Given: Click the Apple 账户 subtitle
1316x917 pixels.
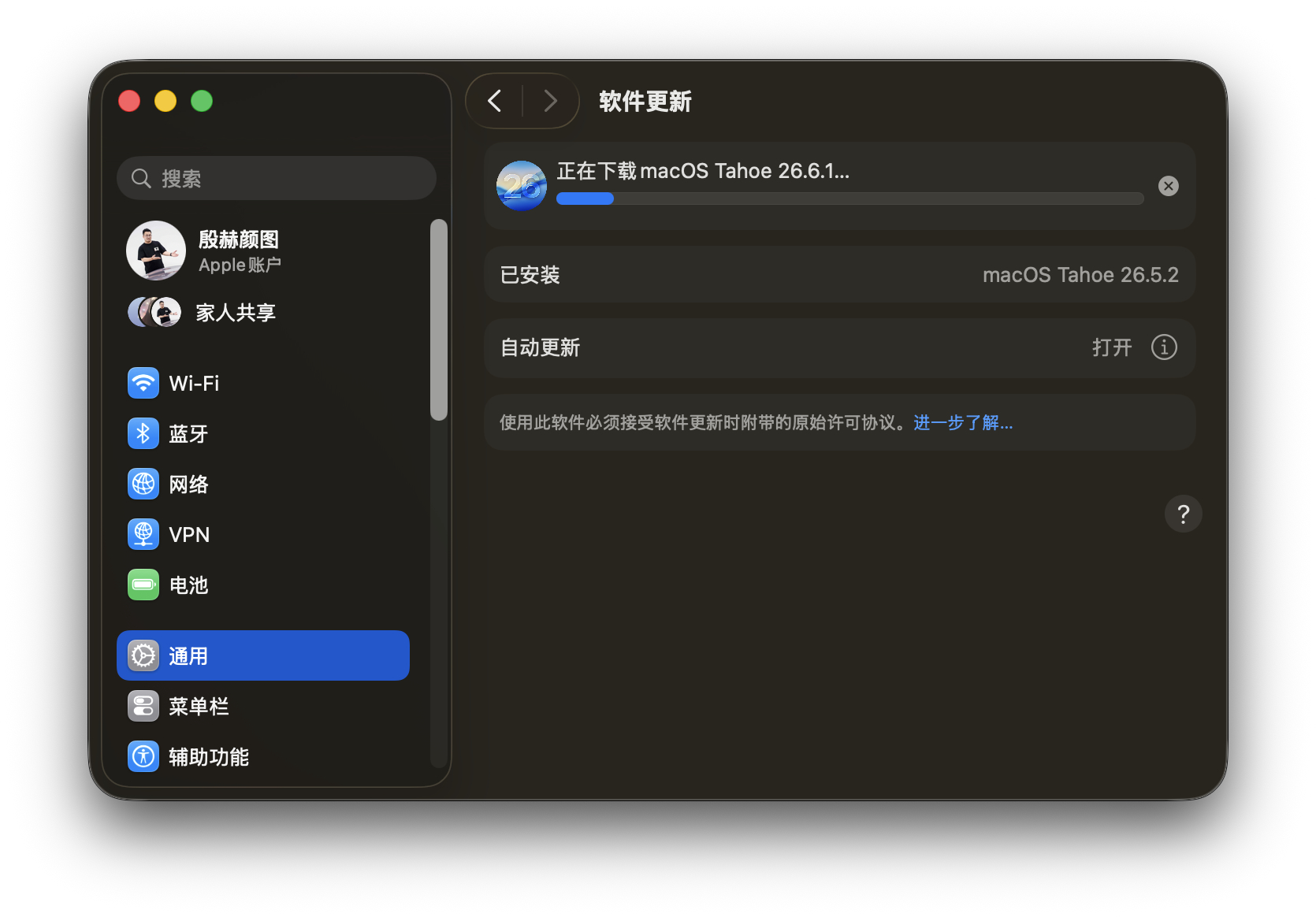Looking at the screenshot, I should pyautogui.click(x=240, y=265).
